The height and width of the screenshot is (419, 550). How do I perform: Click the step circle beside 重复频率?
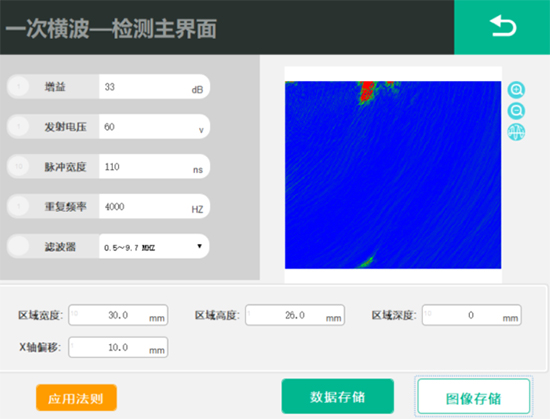pyautogui.click(x=19, y=206)
